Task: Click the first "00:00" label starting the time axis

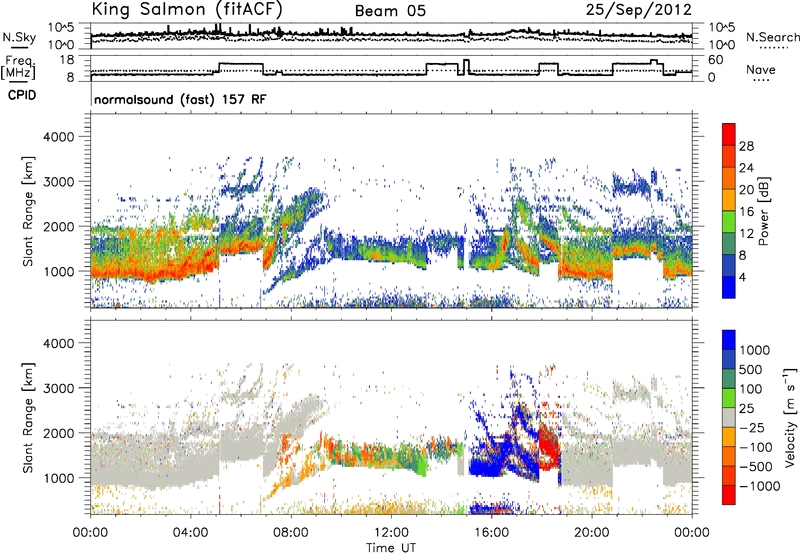Action: point(91,533)
